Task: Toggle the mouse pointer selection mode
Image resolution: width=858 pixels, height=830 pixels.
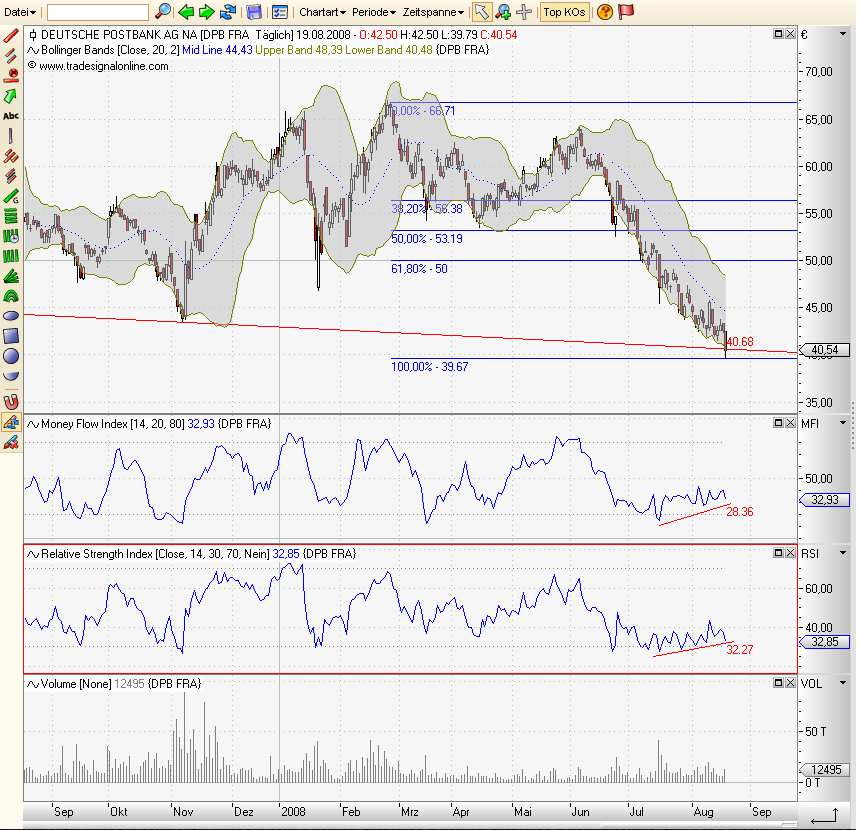Action: pos(481,12)
